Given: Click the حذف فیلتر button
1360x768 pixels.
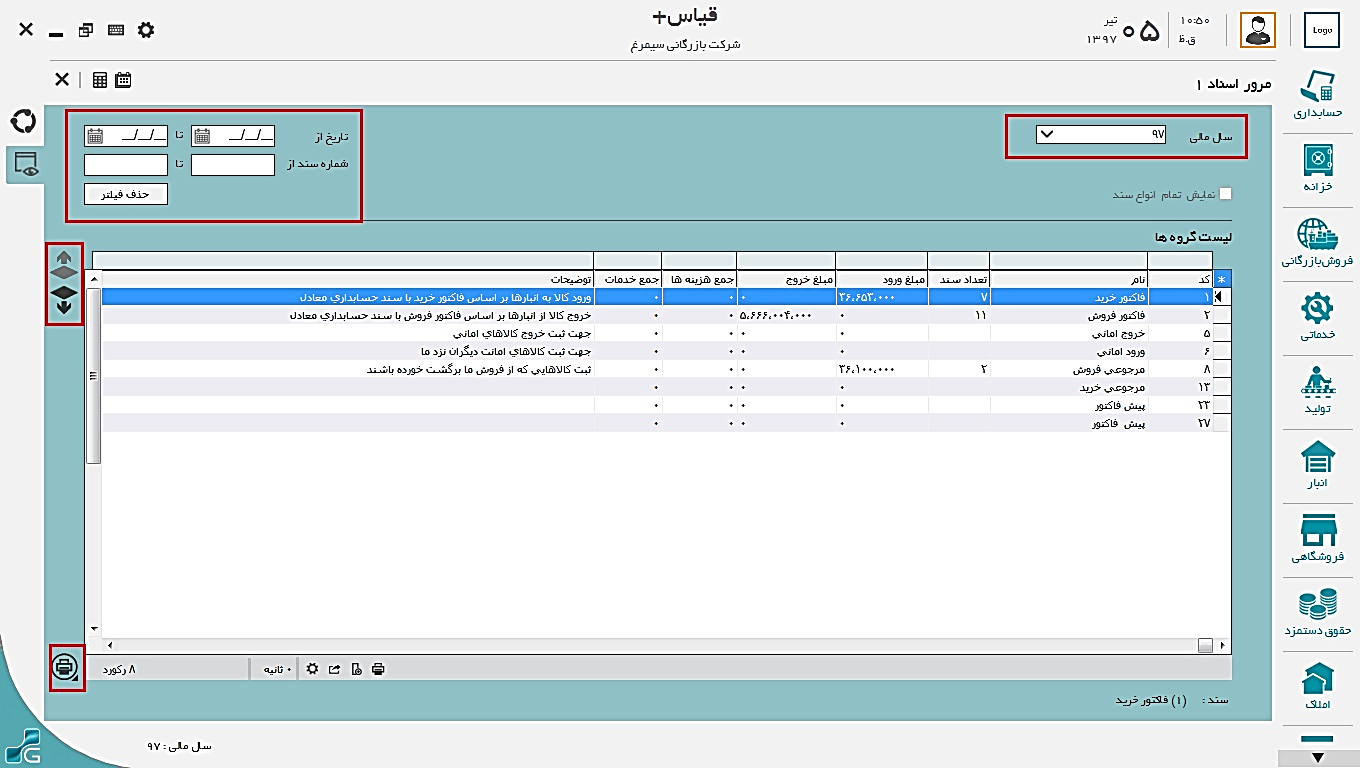Looking at the screenshot, I should point(125,194).
